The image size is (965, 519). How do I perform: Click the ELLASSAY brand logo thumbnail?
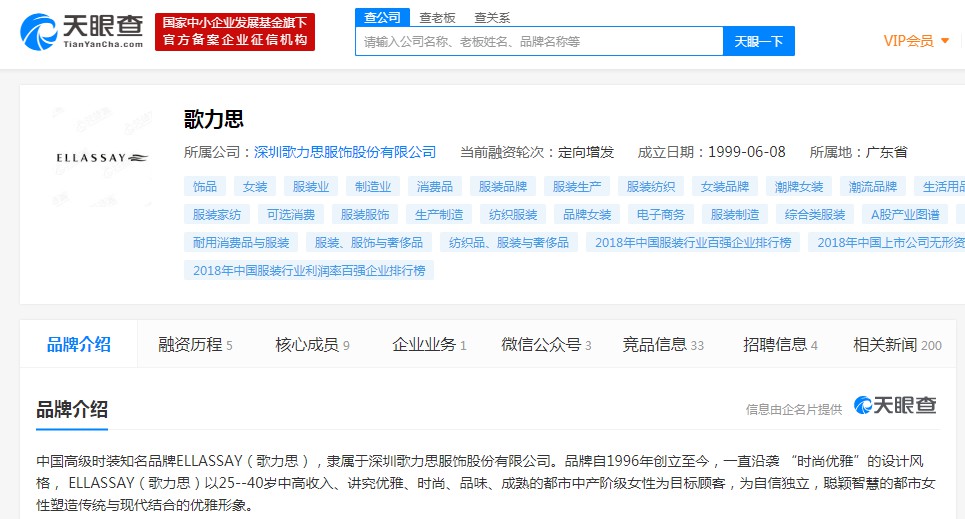[102, 158]
